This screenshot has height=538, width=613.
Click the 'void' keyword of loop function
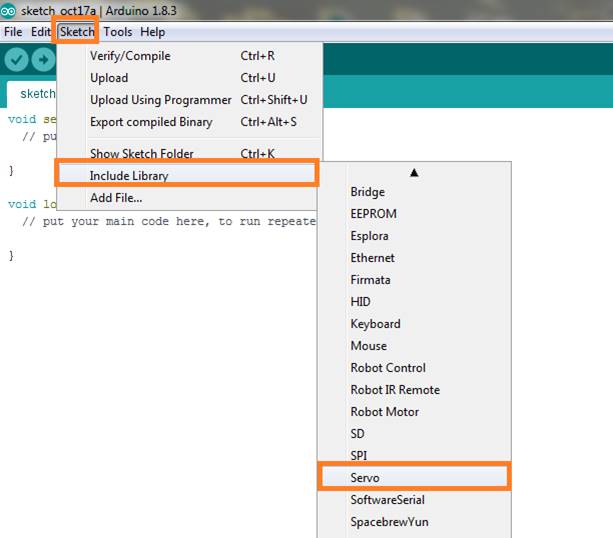(22, 204)
